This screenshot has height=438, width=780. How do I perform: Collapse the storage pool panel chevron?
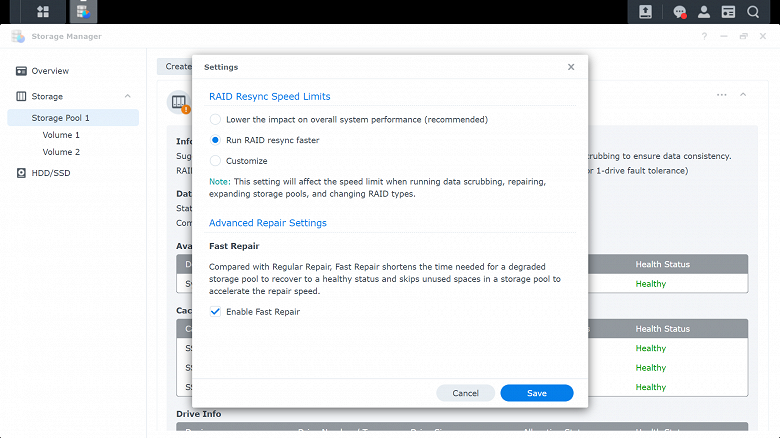743,95
